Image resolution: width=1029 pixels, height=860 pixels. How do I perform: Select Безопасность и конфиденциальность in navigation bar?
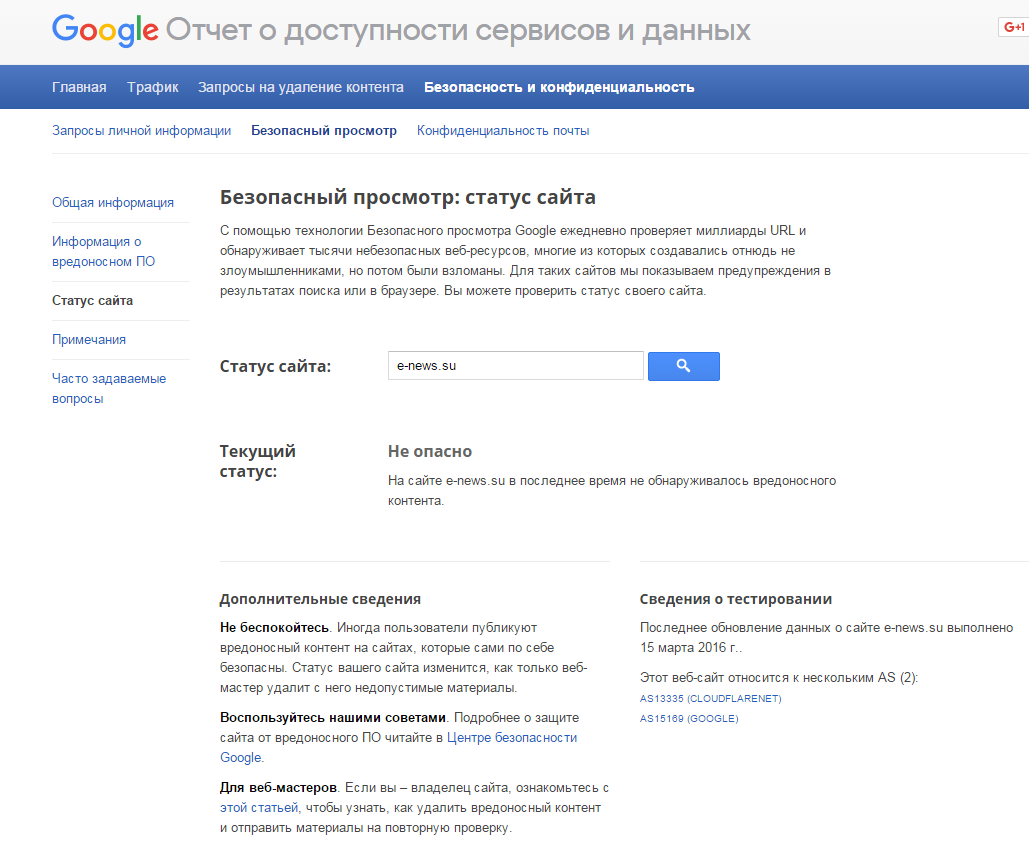pyautogui.click(x=559, y=87)
